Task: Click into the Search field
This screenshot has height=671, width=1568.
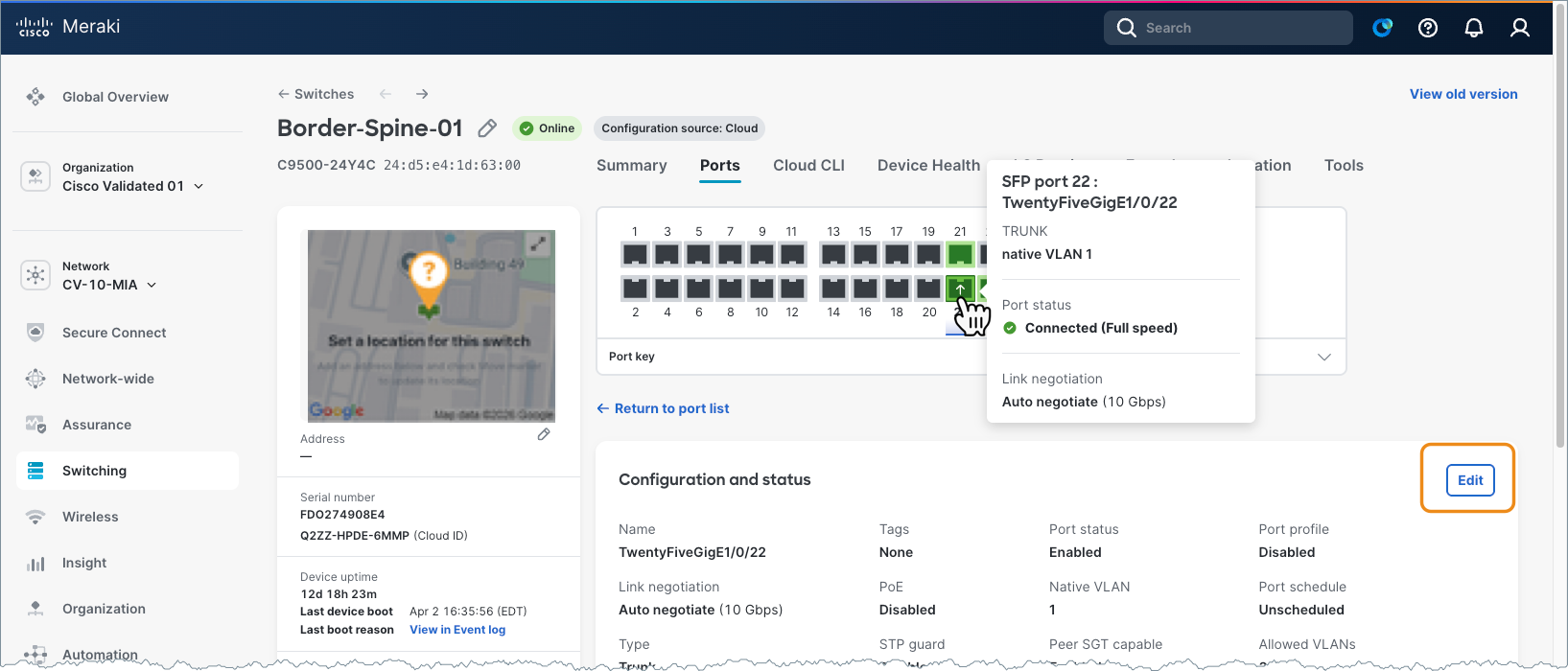Action: click(x=1229, y=28)
